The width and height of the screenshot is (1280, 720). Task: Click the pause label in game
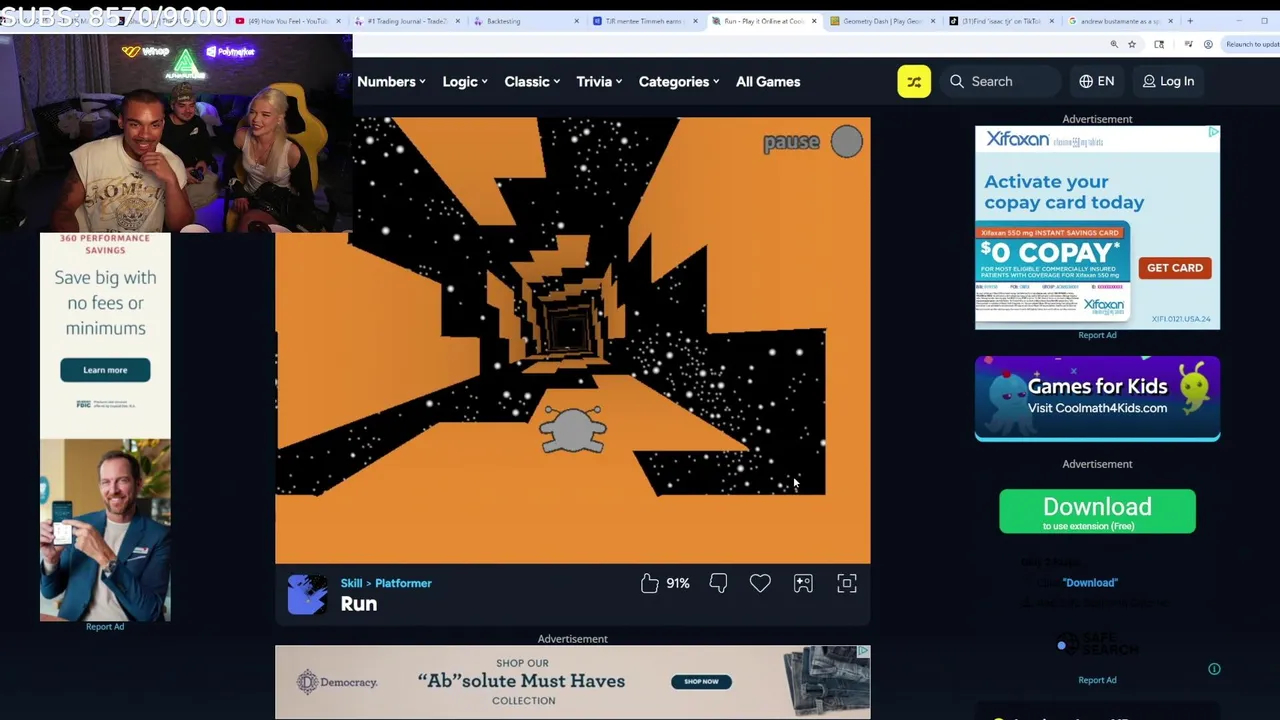[x=791, y=143]
